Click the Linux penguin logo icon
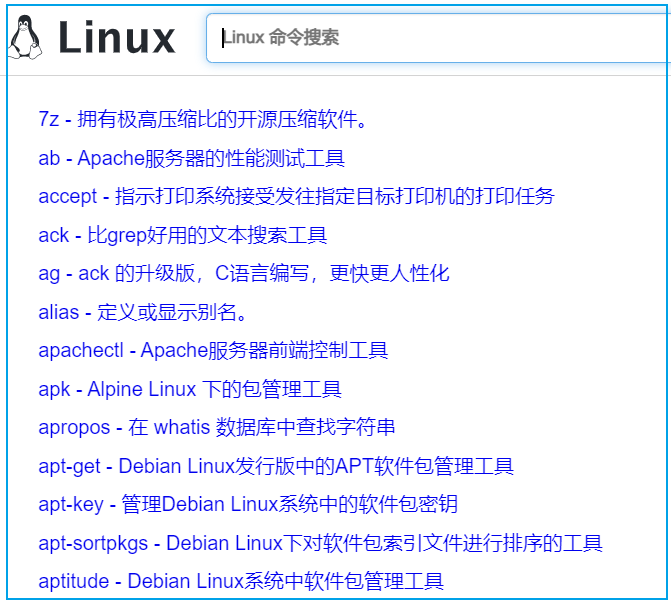This screenshot has height=606, width=671. [25, 37]
